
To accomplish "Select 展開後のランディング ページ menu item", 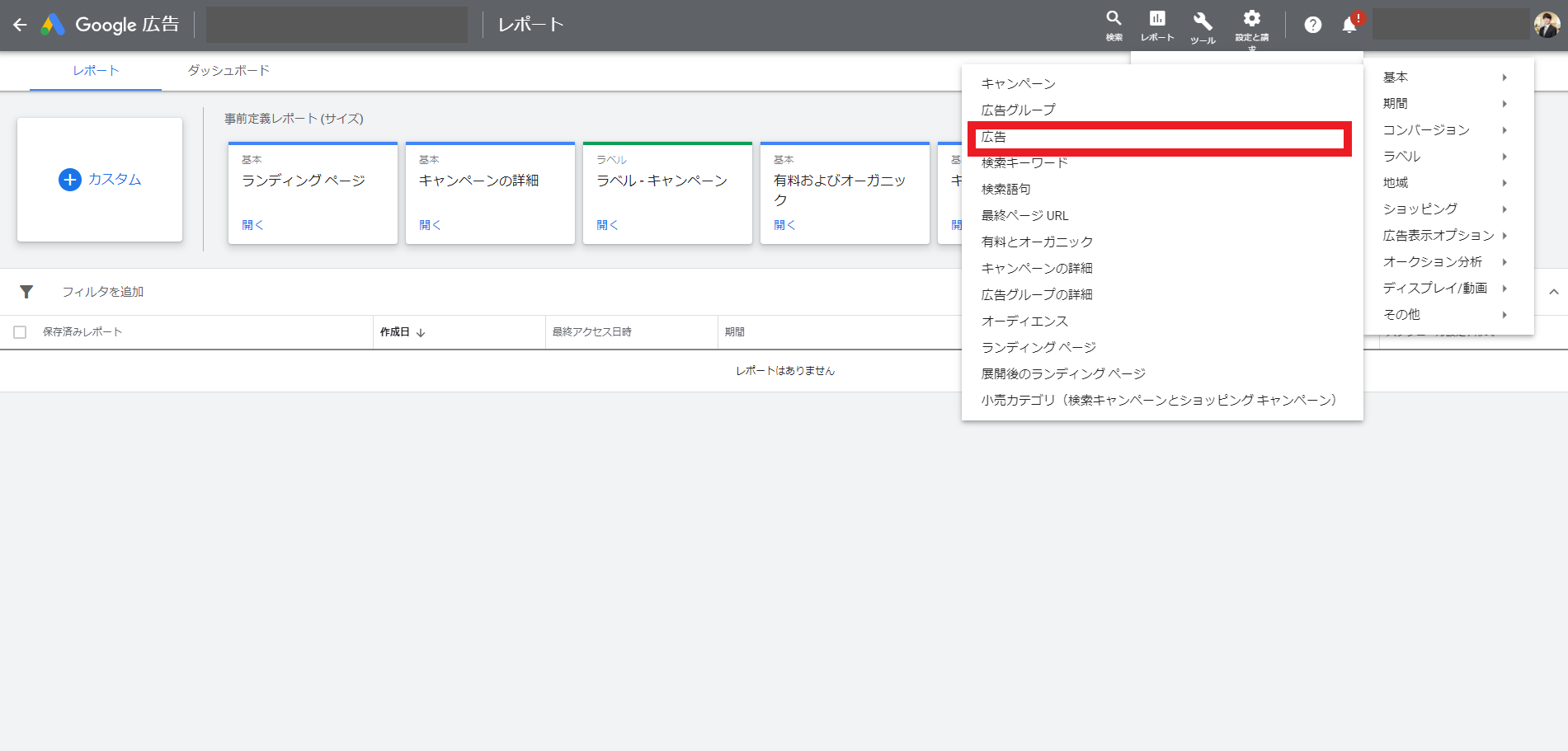I will coord(1162,374).
